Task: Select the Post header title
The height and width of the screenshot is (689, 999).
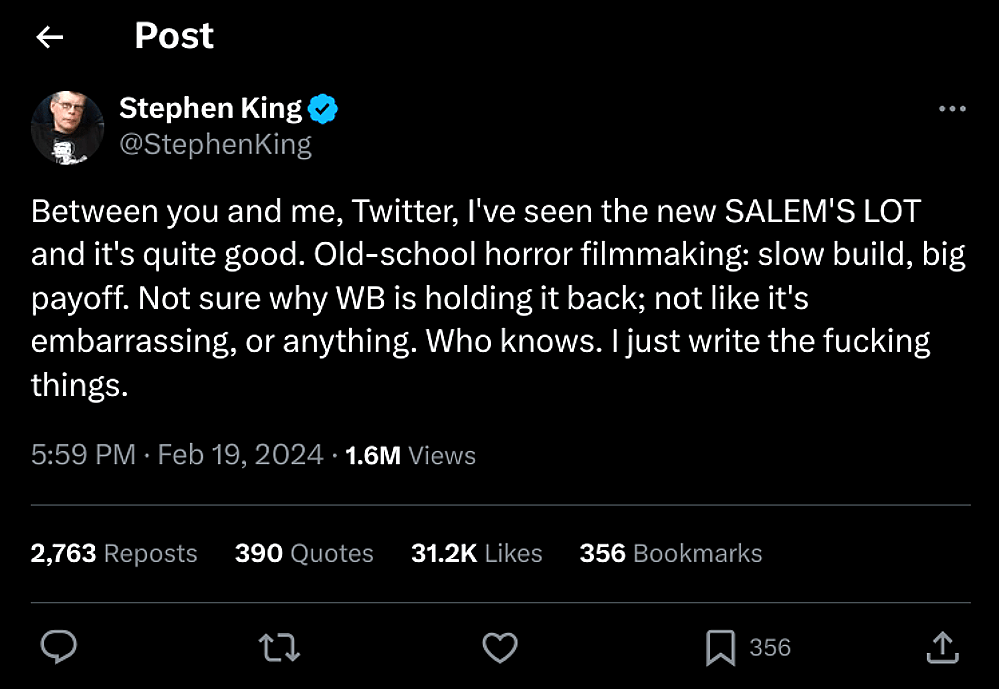Action: tap(173, 36)
